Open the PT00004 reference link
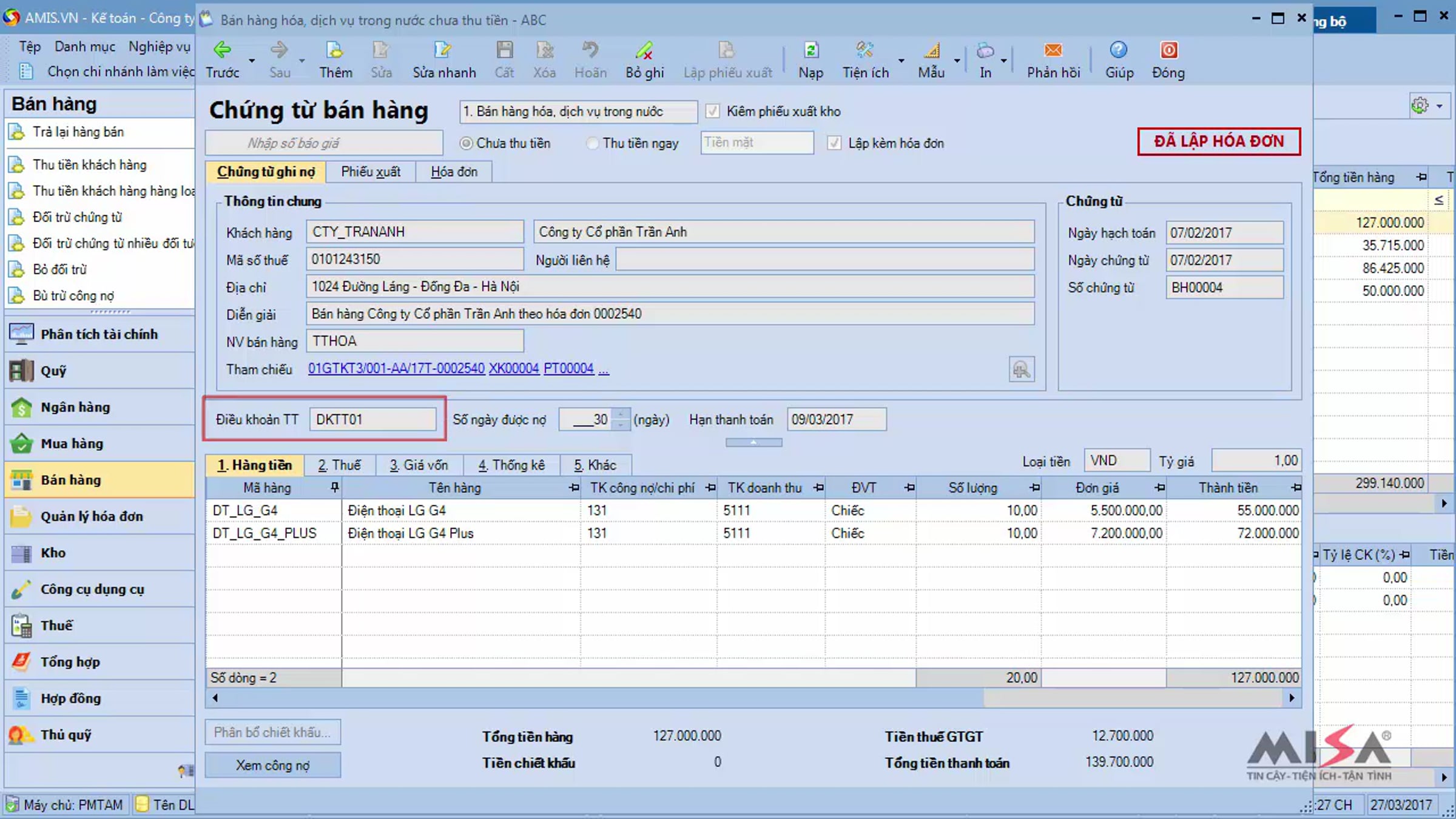This screenshot has width=1456, height=819. [568, 369]
